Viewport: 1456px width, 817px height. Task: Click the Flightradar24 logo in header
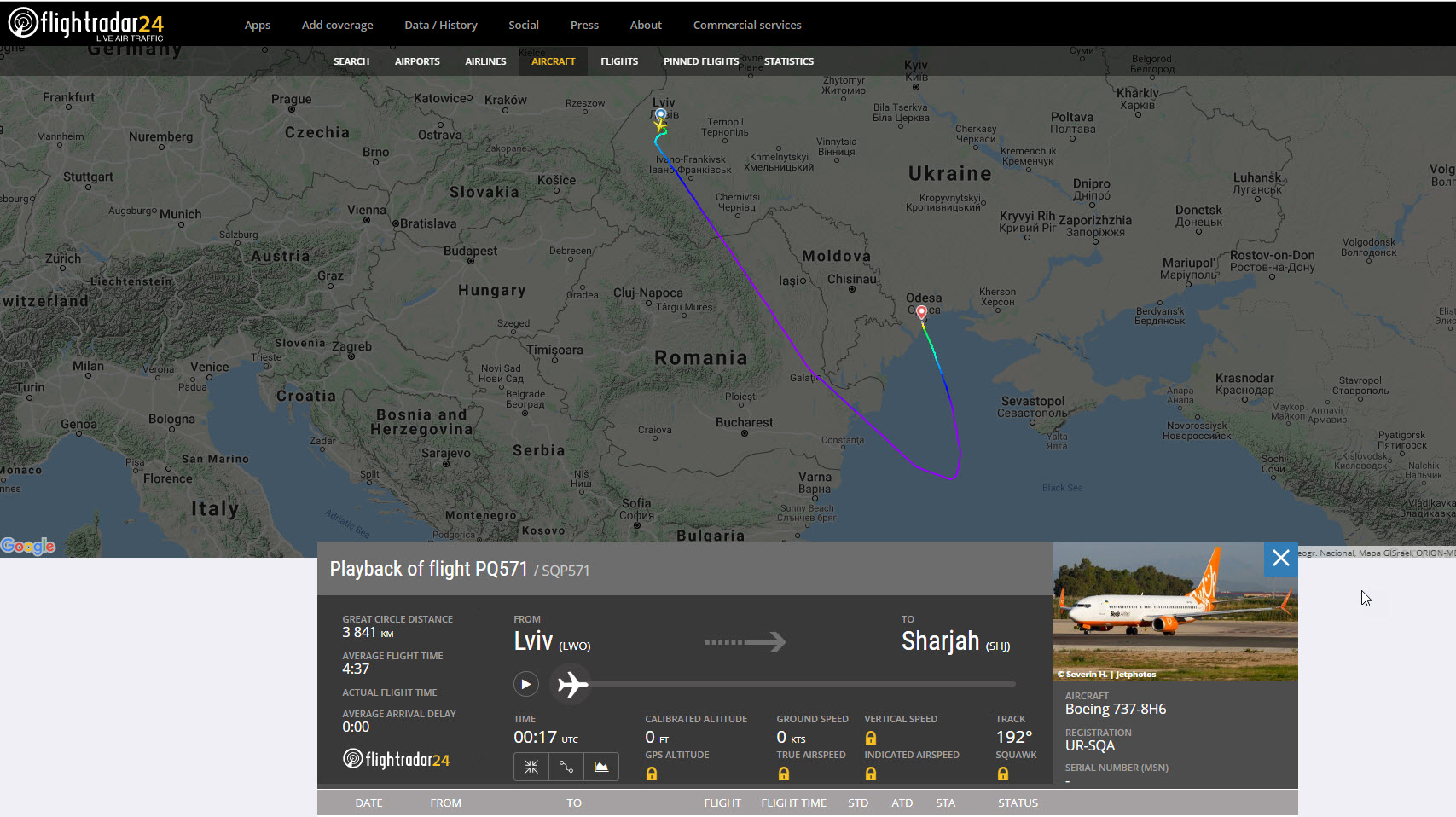click(85, 24)
